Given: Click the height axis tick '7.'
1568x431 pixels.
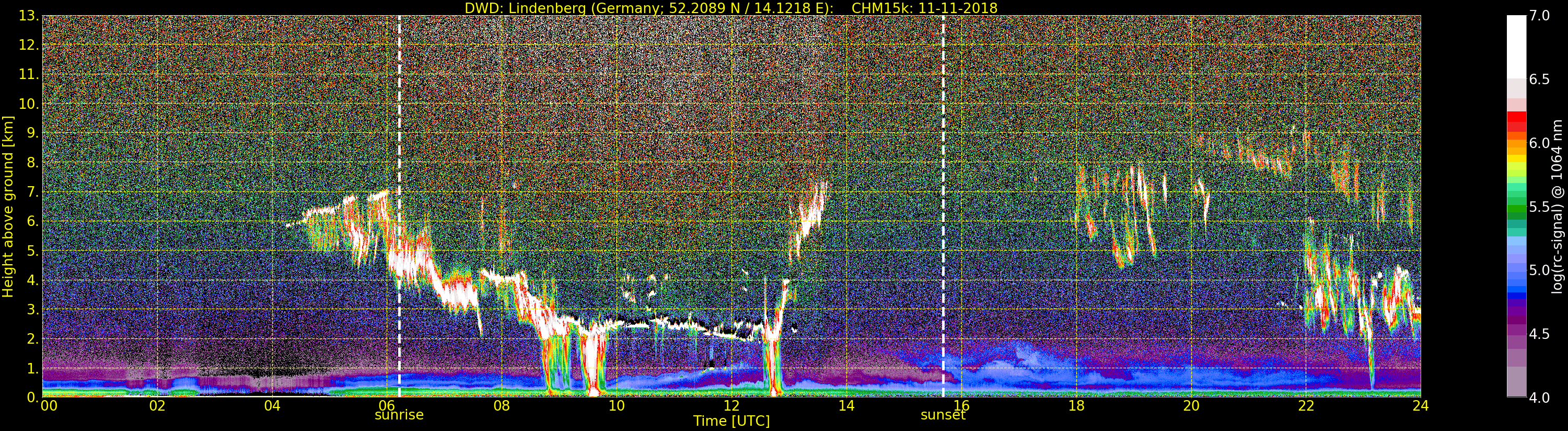Looking at the screenshot, I should click(x=33, y=192).
